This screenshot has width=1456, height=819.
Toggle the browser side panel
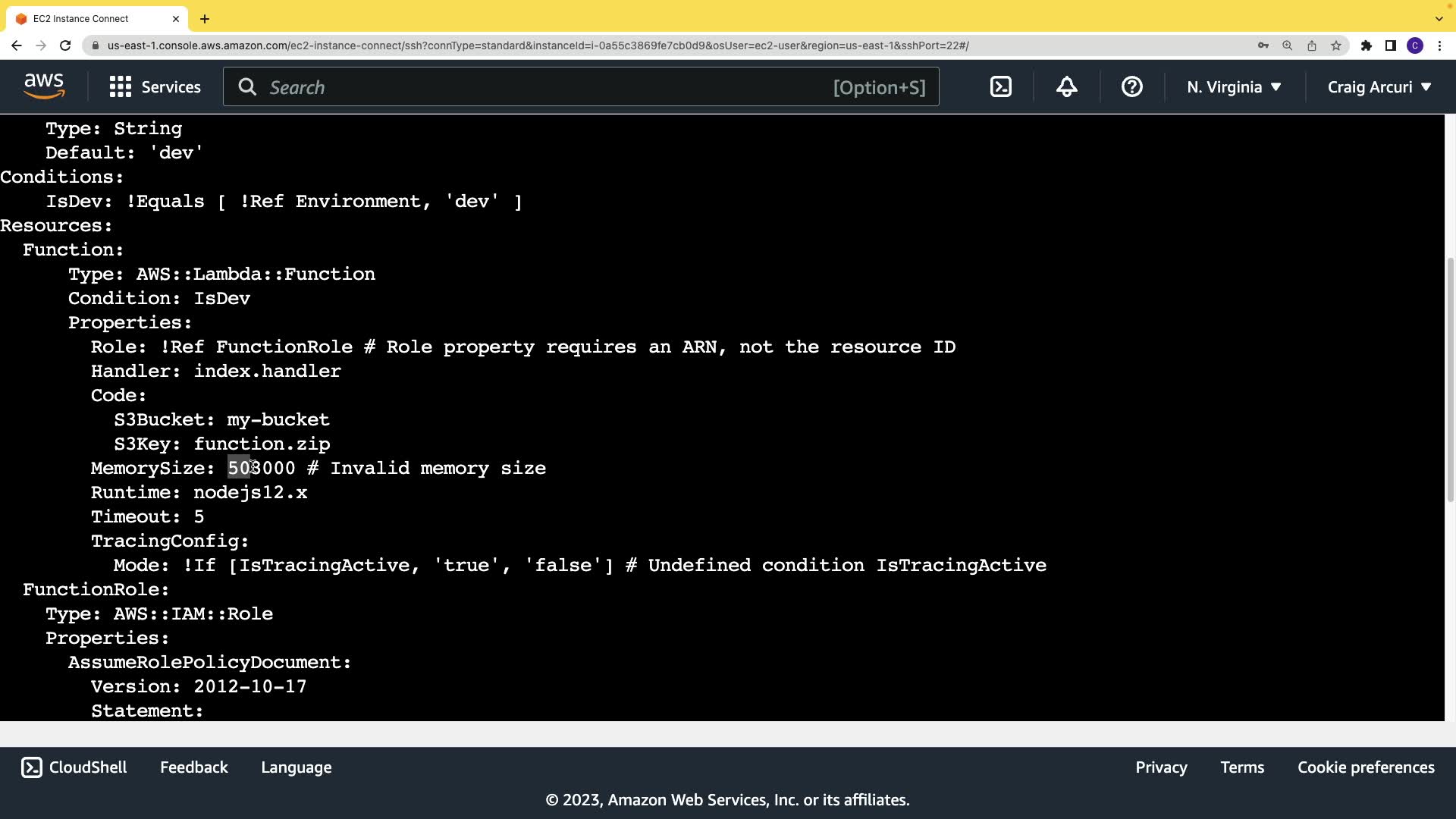coord(1391,45)
